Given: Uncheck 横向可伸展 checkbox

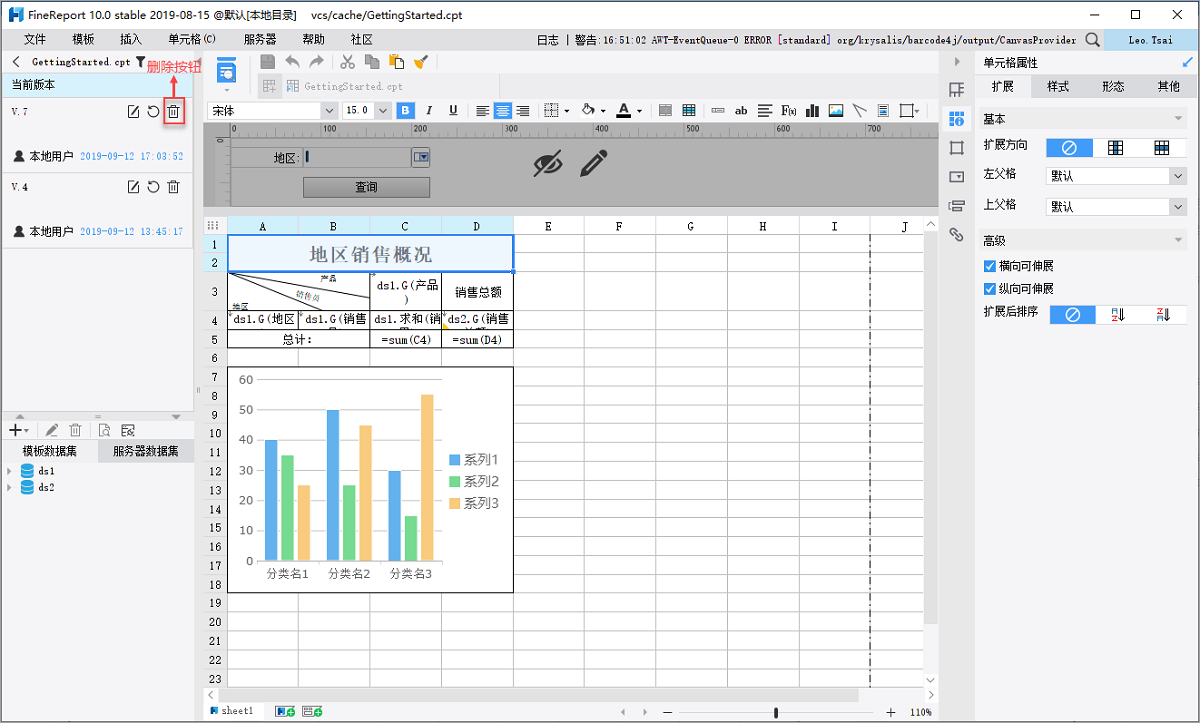Looking at the screenshot, I should coord(990,267).
